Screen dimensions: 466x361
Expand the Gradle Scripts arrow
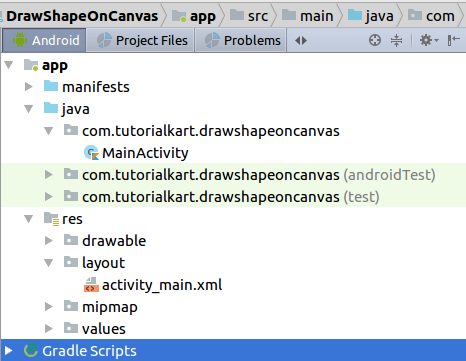tap(8, 350)
